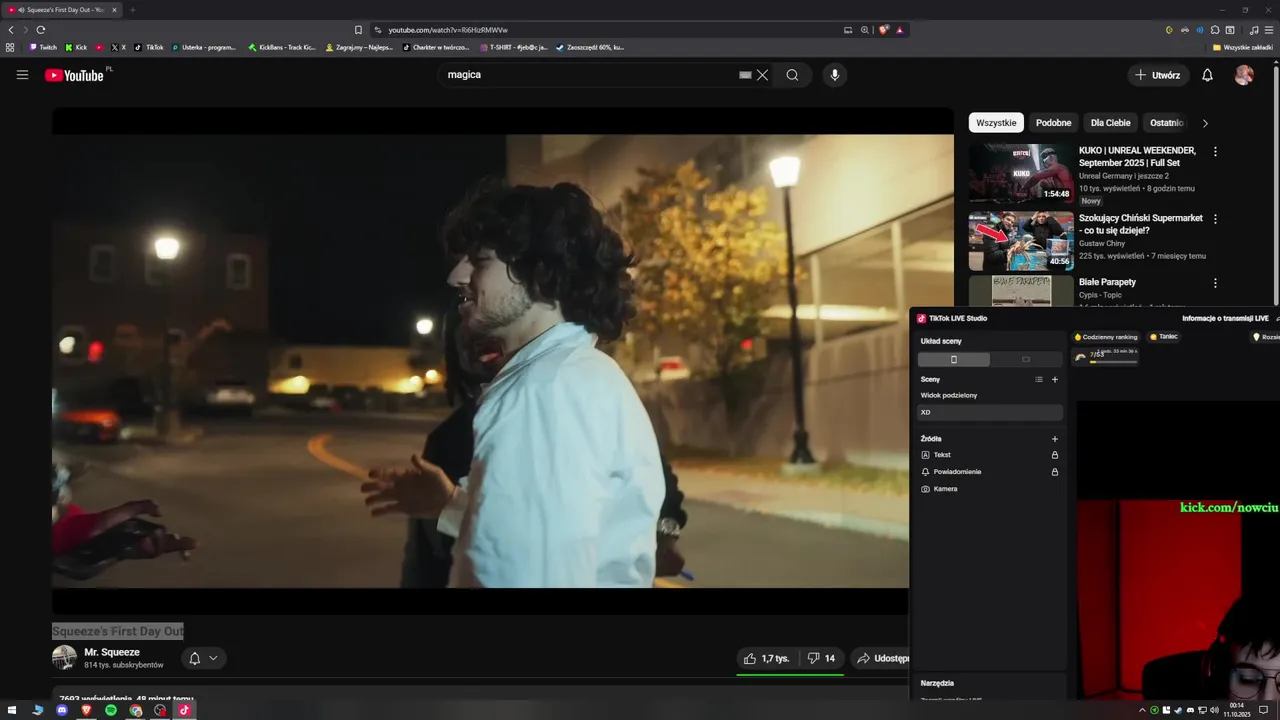Like the video with thumbs up
The height and width of the screenshot is (720, 1280).
[766, 658]
